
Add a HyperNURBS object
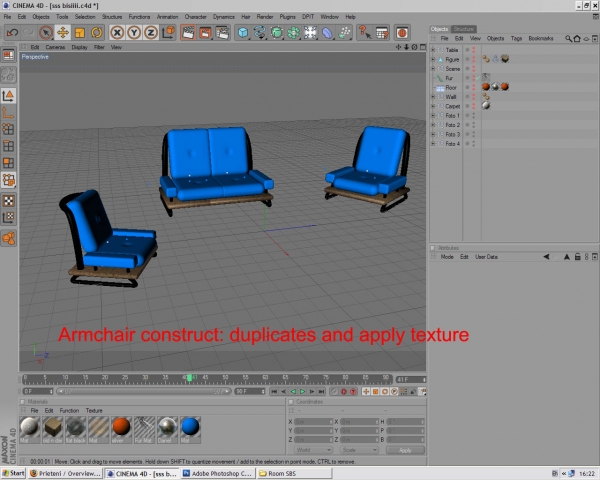276,33
